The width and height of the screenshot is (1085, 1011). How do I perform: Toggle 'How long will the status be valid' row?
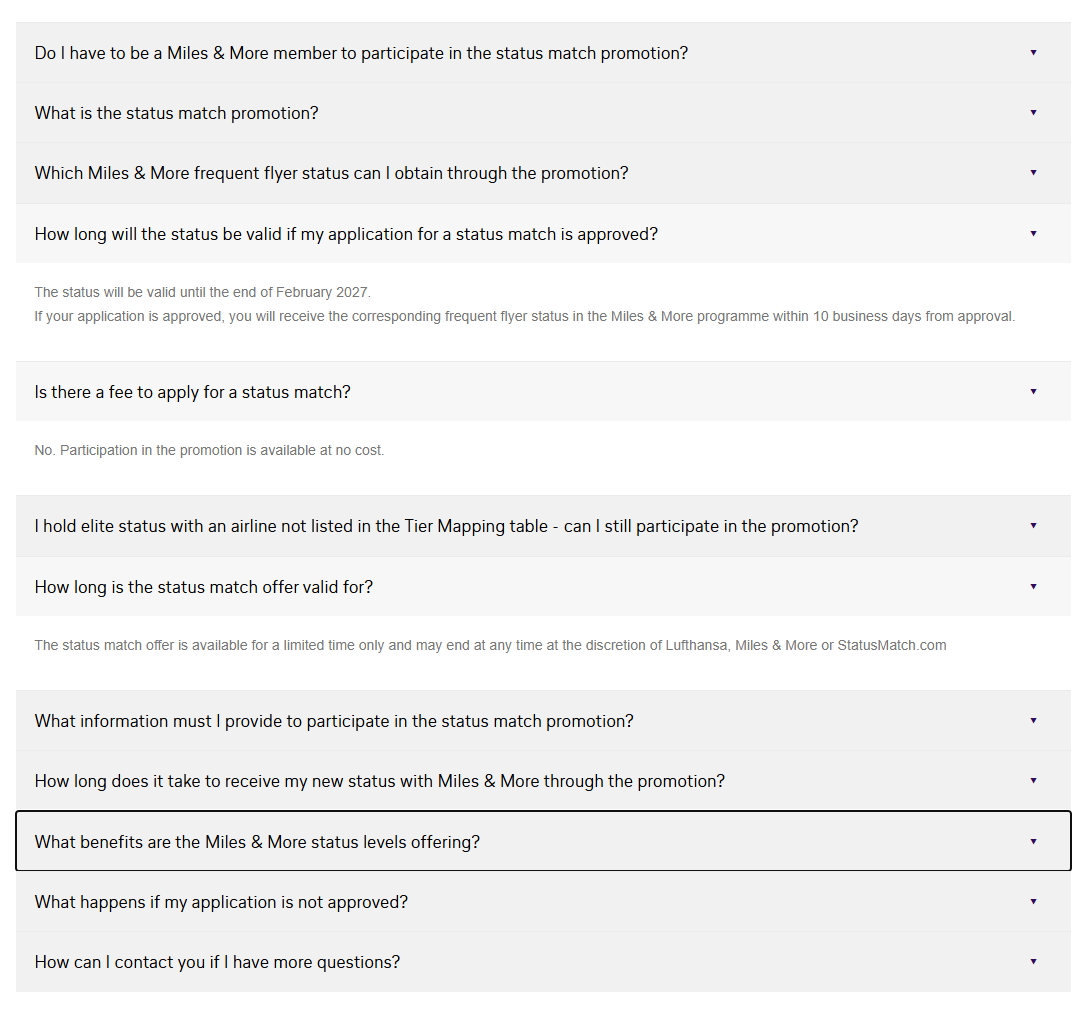[x=346, y=234]
